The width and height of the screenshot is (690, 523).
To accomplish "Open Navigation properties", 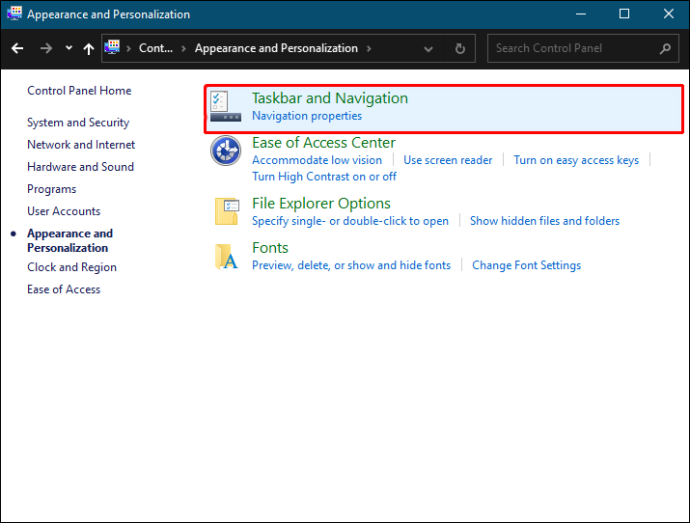I will tap(307, 116).
